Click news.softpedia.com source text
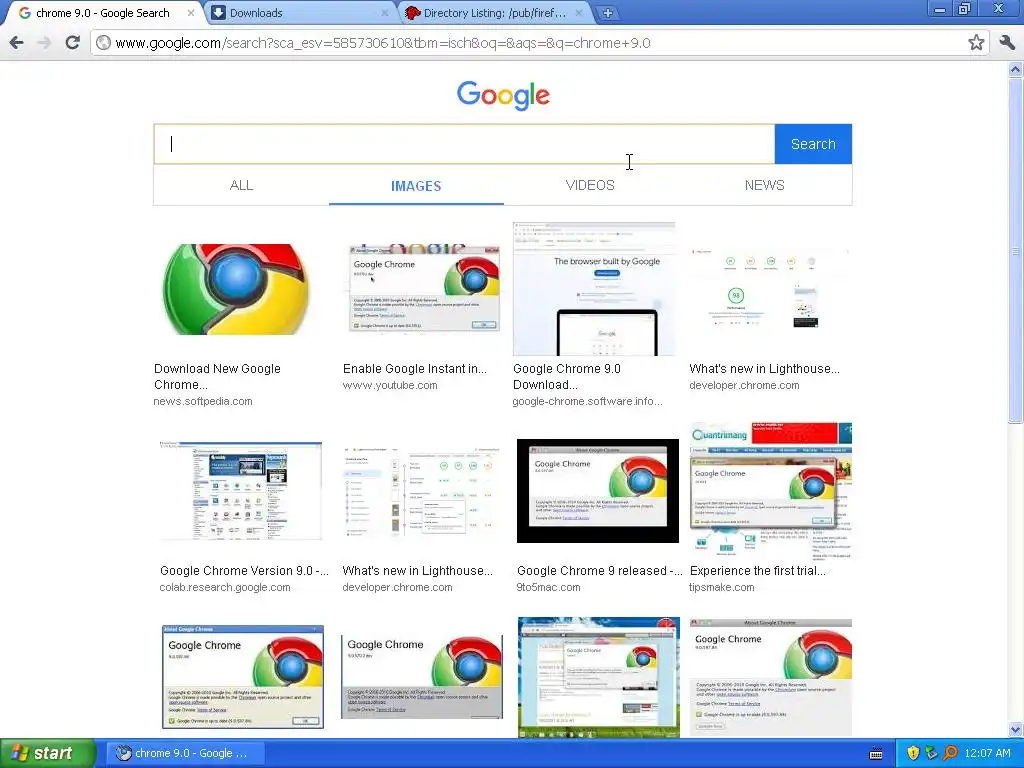The width and height of the screenshot is (1024, 768). (x=203, y=402)
